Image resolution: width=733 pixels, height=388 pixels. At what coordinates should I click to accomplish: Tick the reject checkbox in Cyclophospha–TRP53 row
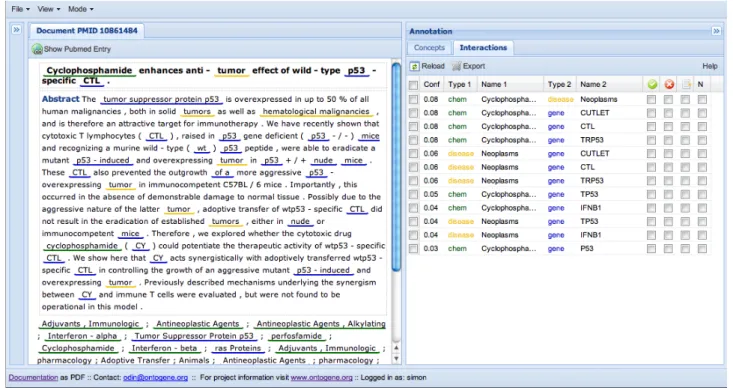point(668,140)
